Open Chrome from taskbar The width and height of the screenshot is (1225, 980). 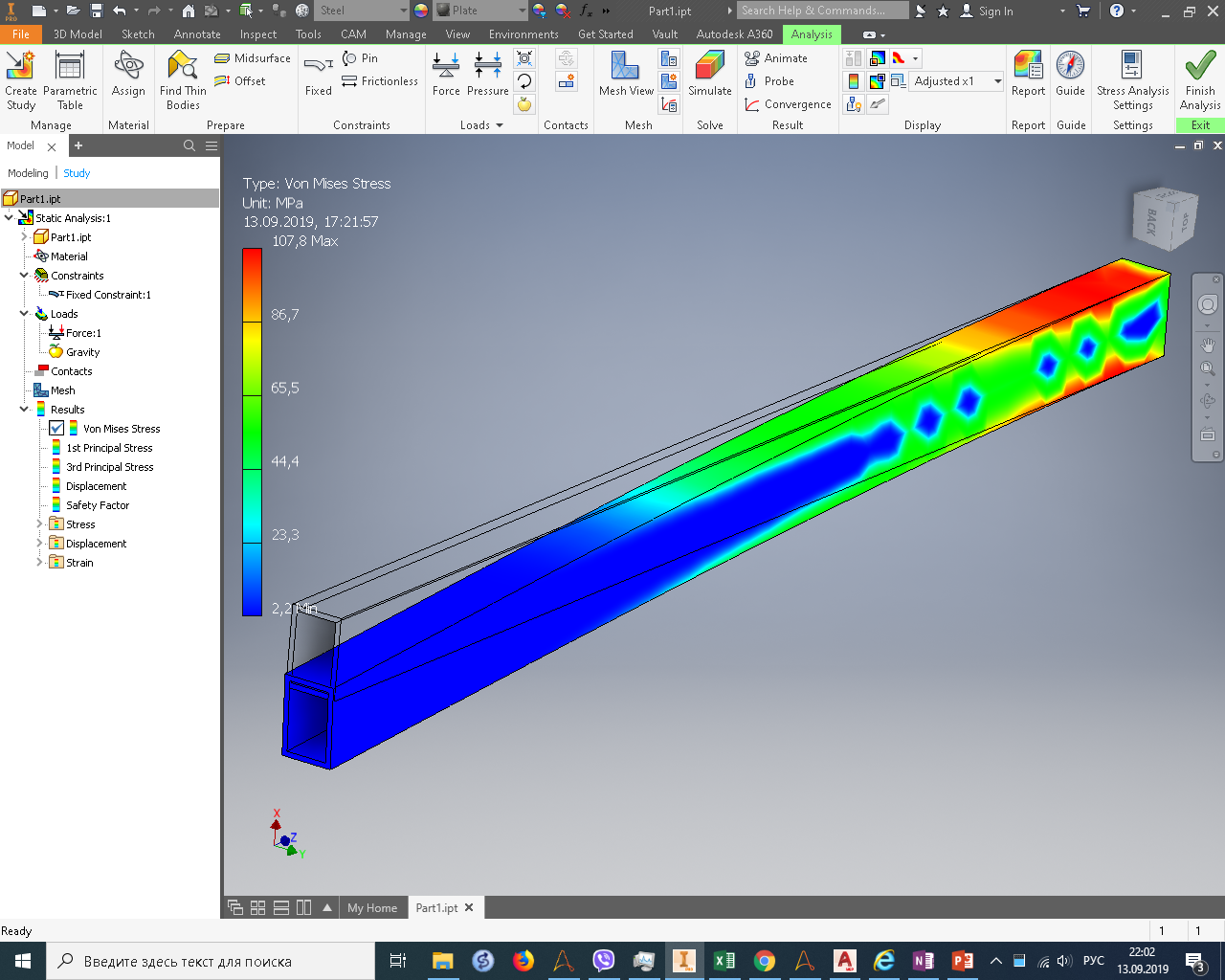[764, 961]
